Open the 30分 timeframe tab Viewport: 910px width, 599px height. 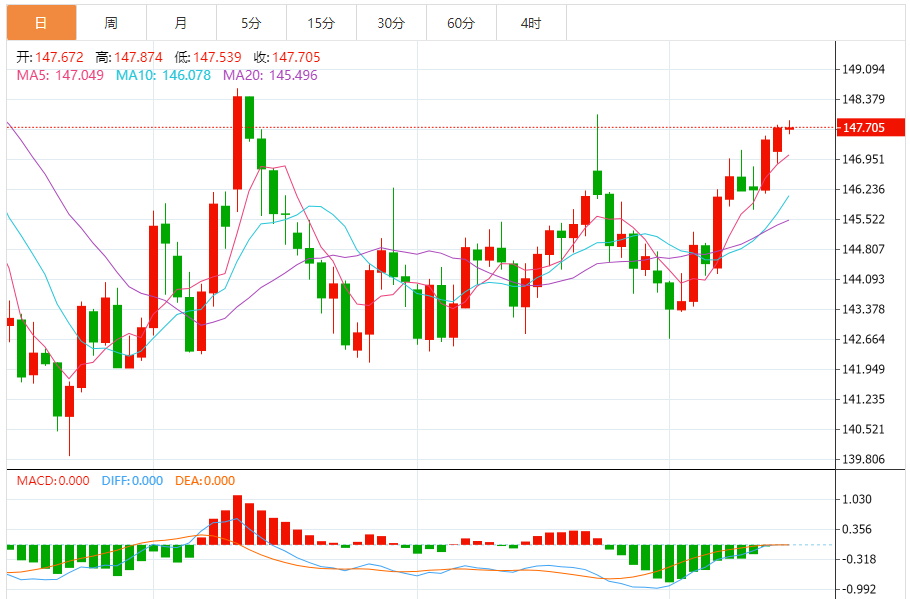pos(391,23)
